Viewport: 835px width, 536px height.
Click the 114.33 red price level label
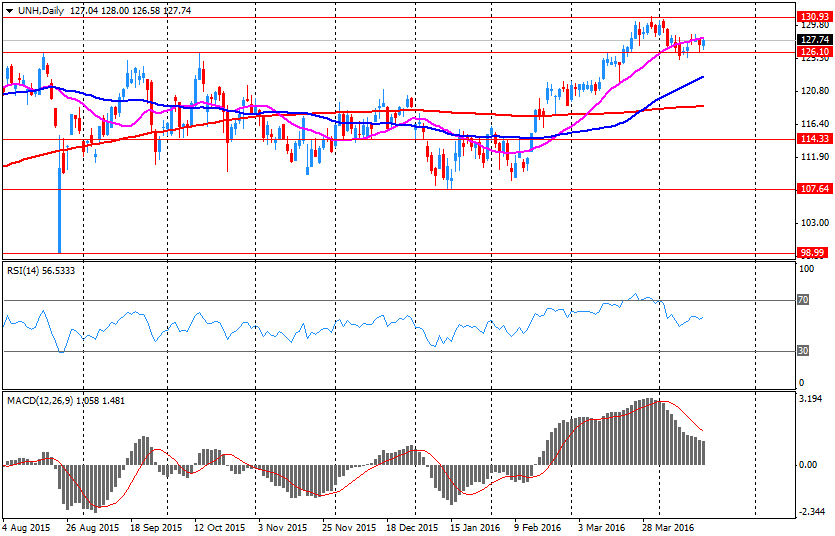click(815, 138)
